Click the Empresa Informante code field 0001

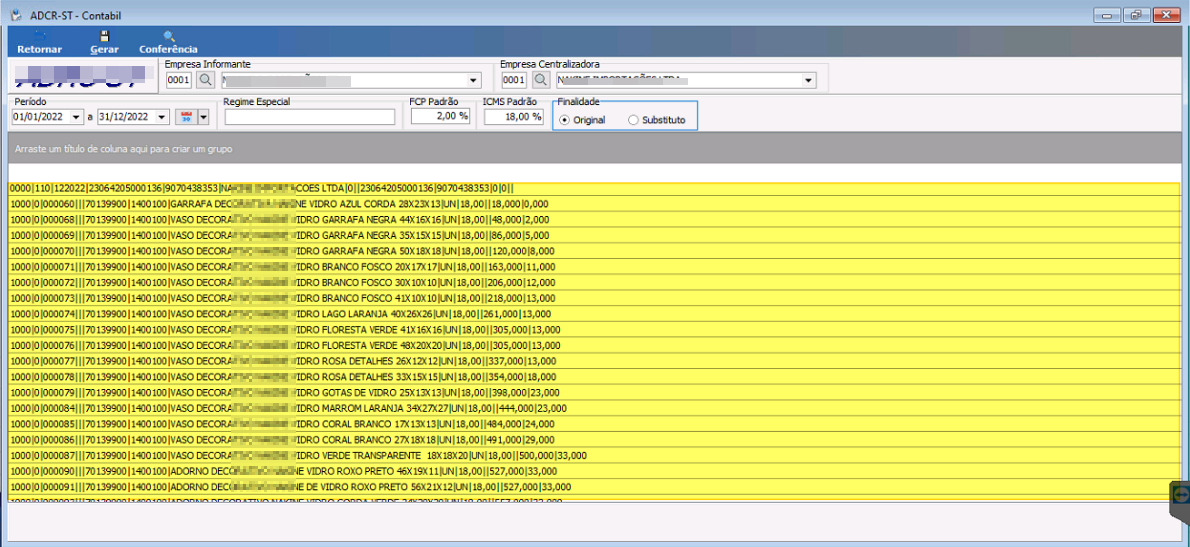tap(179, 80)
